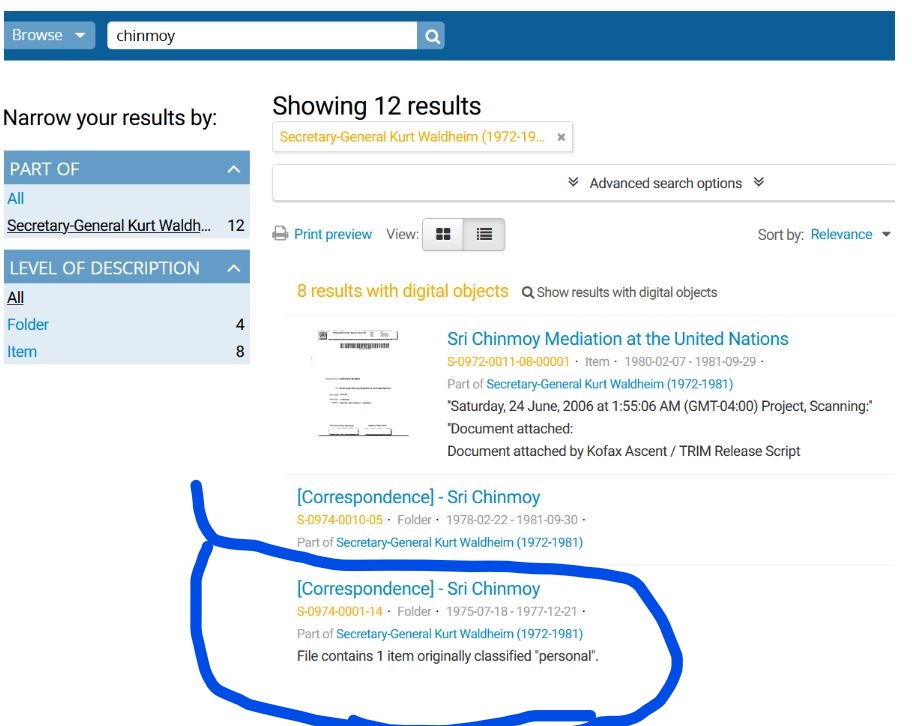Open the Sort by Relevance dropdown
The height and width of the screenshot is (726, 912).
(850, 234)
